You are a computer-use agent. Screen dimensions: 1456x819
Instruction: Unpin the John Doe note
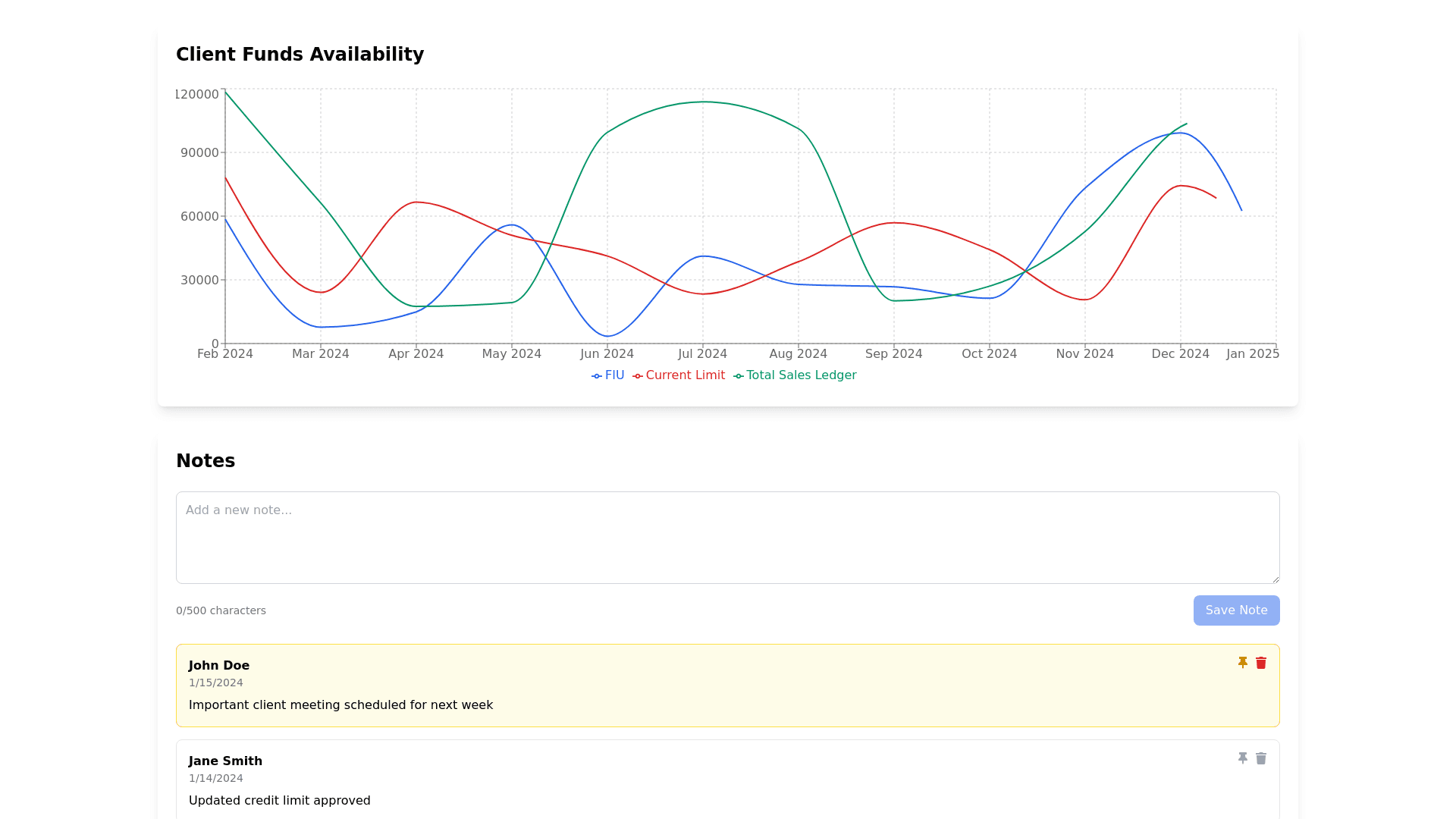coord(1242,663)
